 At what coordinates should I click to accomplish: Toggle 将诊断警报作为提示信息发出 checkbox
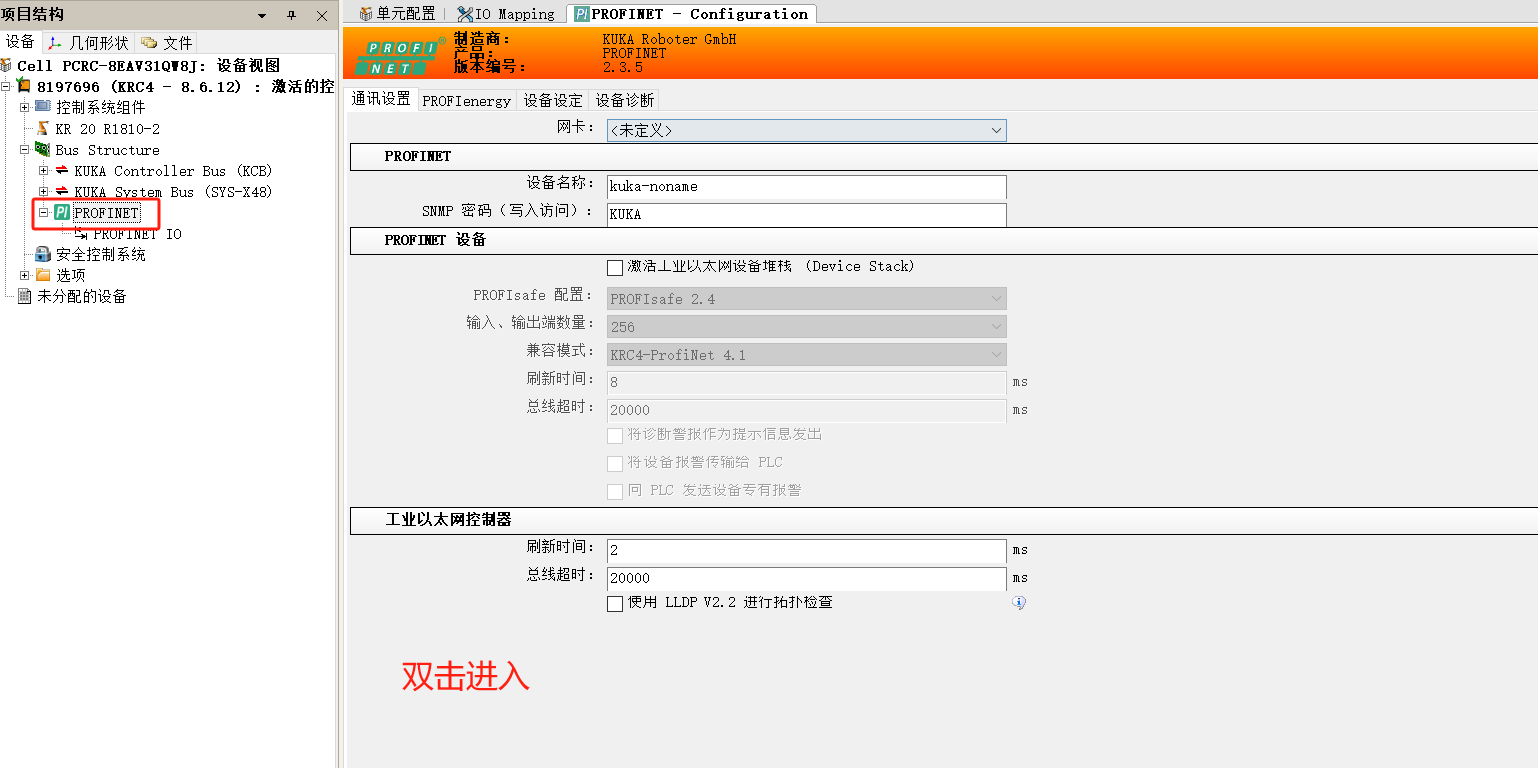pyautogui.click(x=615, y=435)
